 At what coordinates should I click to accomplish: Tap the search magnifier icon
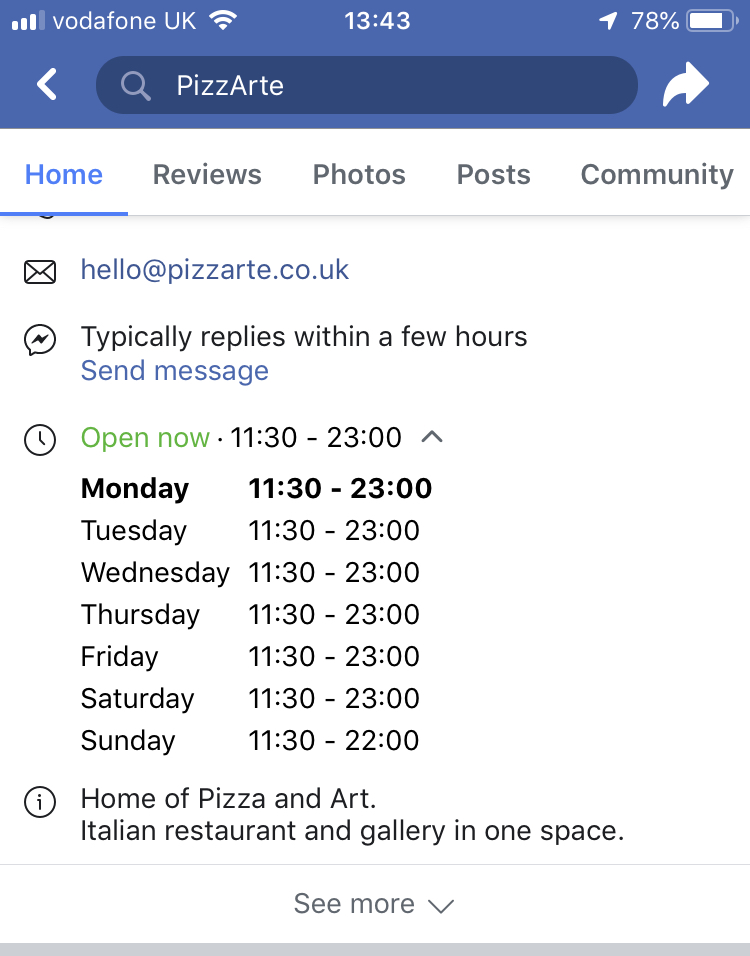[135, 86]
